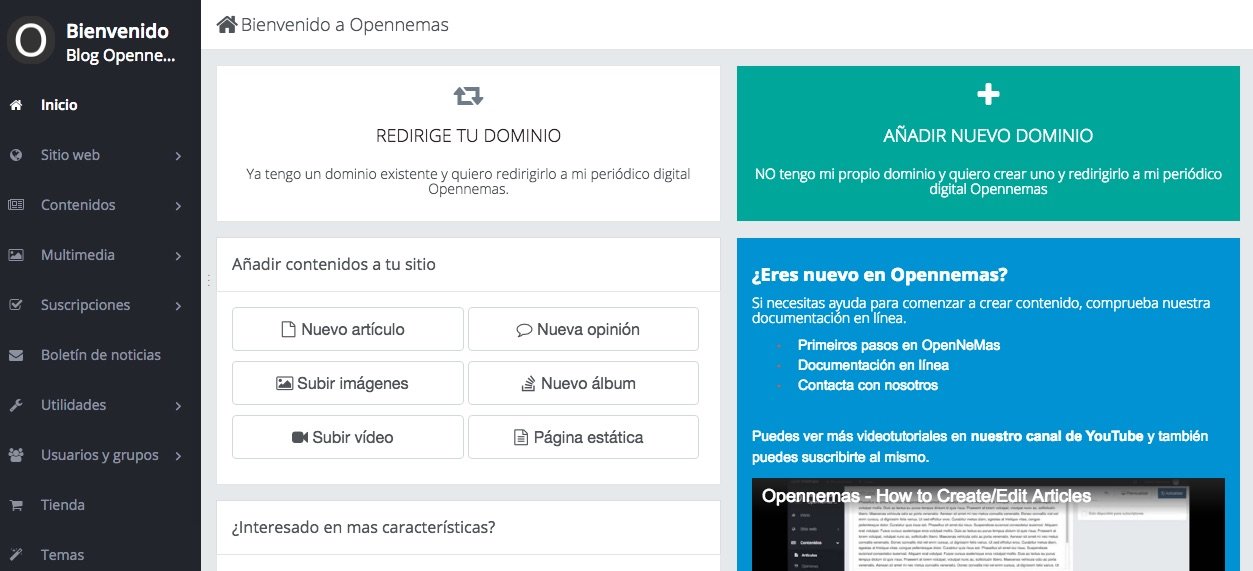Image resolution: width=1253 pixels, height=571 pixels.
Task: Expand the Sitio web submenu chevron
Action: pyautogui.click(x=178, y=156)
